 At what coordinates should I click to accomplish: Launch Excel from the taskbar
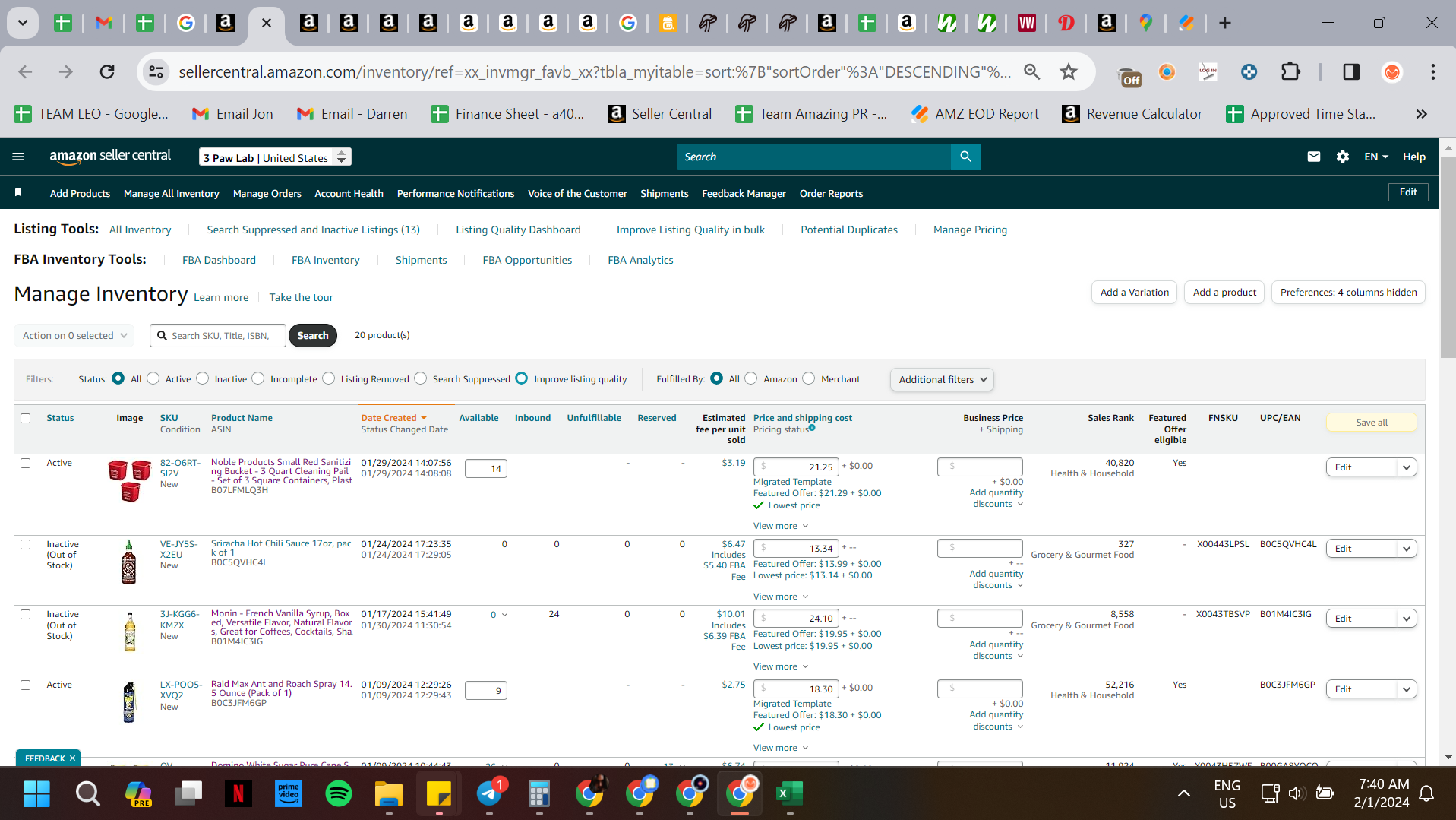click(x=789, y=793)
